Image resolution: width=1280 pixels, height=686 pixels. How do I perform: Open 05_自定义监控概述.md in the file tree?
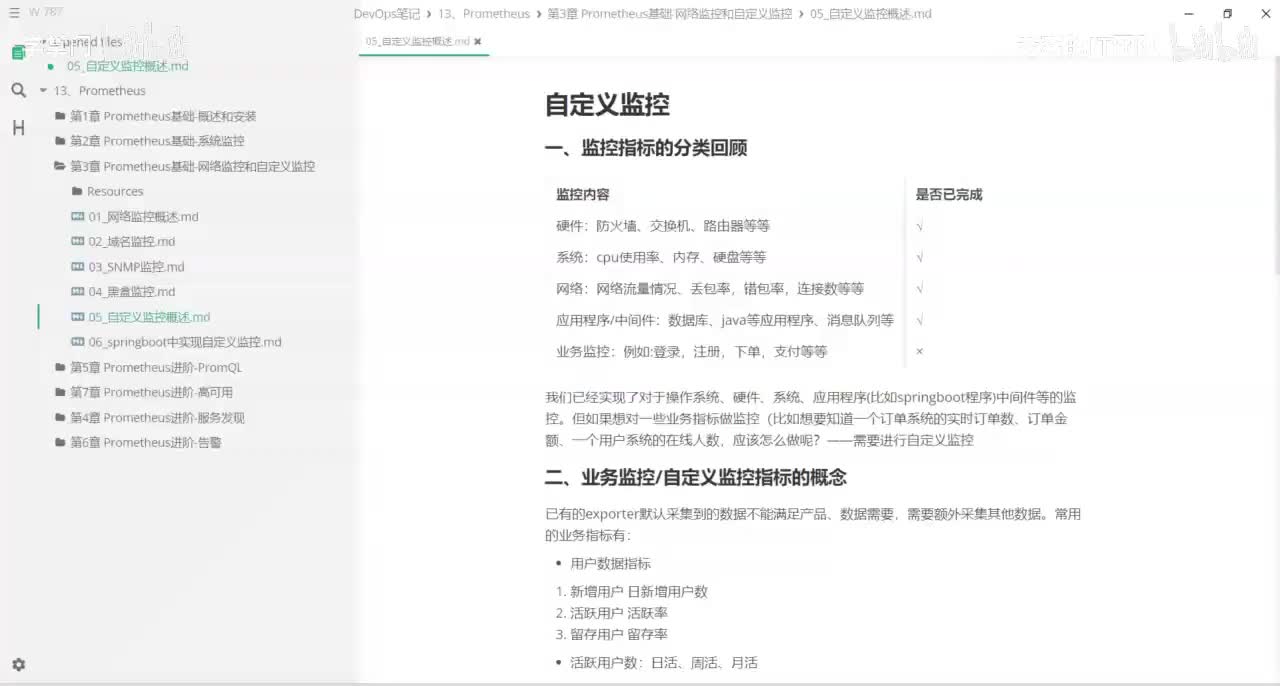(x=149, y=317)
